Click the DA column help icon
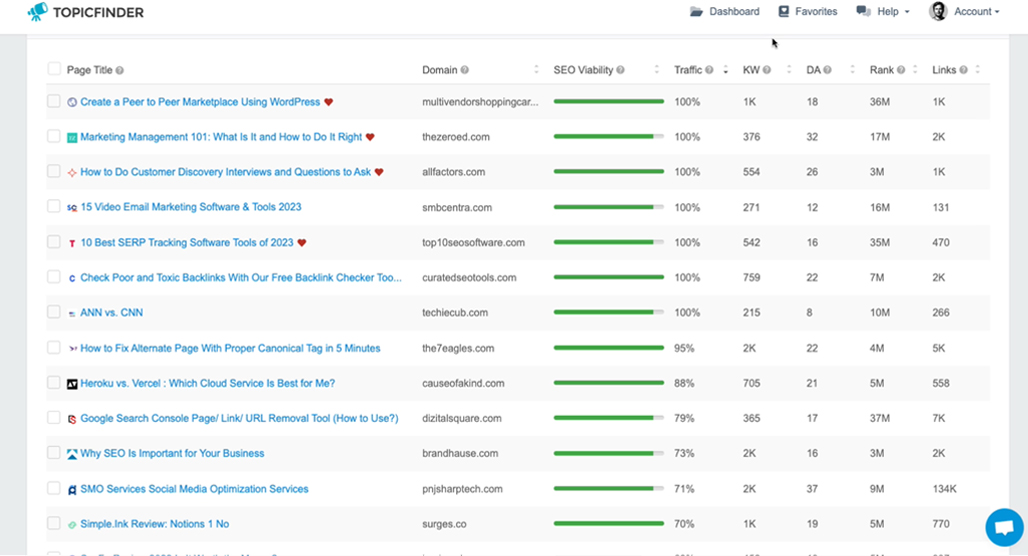Image resolution: width=1028 pixels, height=556 pixels. point(827,70)
